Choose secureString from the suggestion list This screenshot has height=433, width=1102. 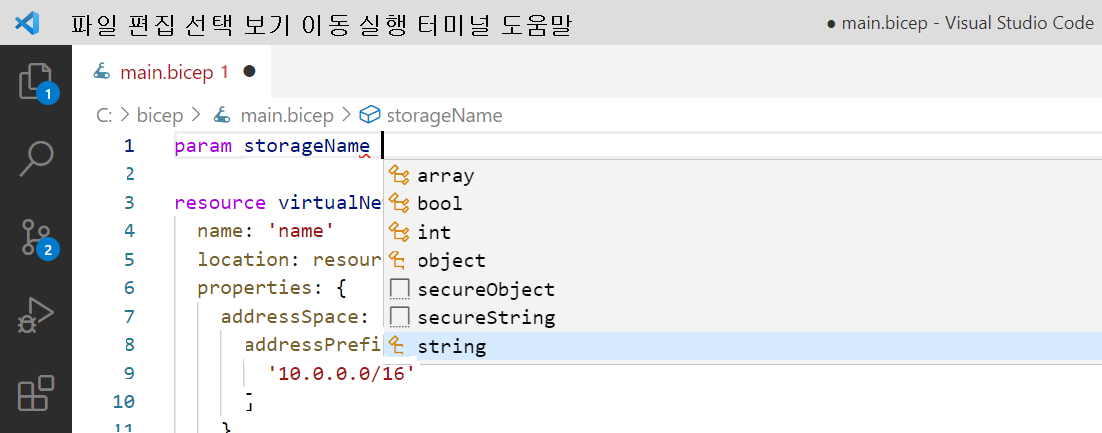coord(743,318)
